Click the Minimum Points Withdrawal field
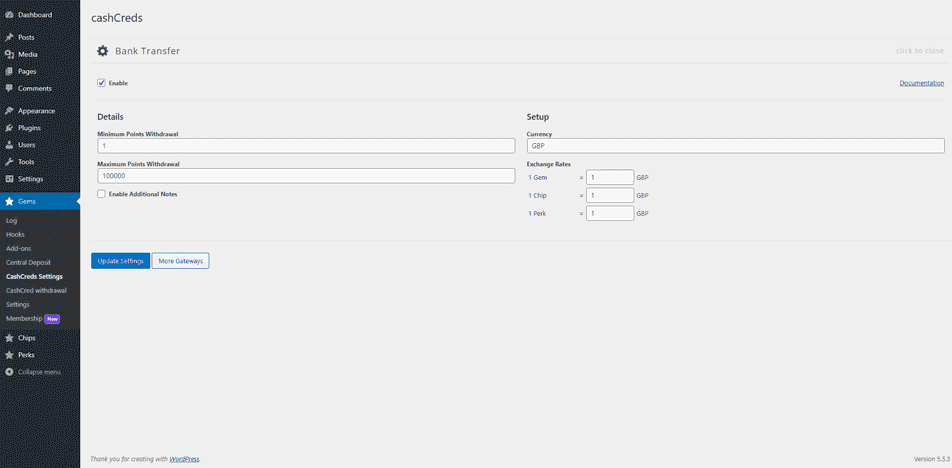The height and width of the screenshot is (468, 952). point(306,146)
